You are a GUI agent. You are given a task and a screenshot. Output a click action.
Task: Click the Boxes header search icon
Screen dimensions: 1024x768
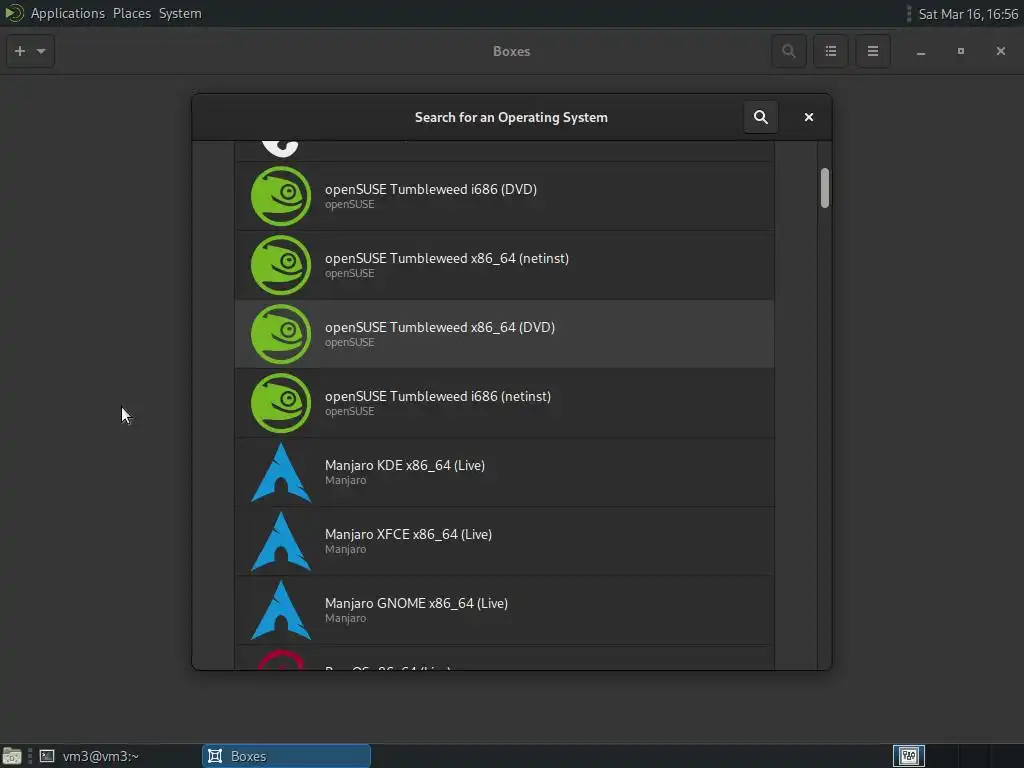[x=789, y=51]
